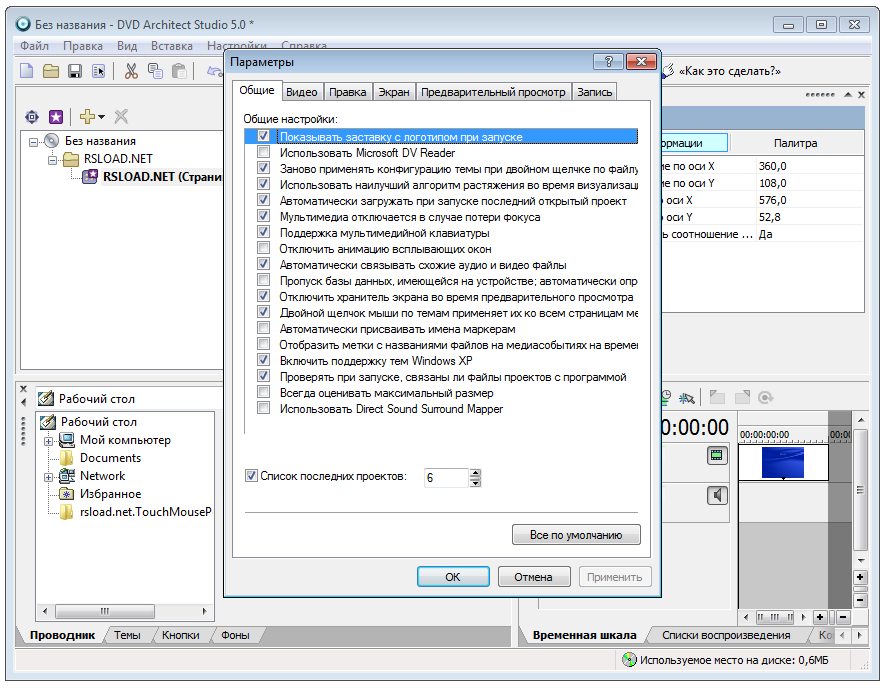Click the explorer horizontal scrollbar thumb
Image resolution: width=892 pixels, height=692 pixels.
[105, 611]
